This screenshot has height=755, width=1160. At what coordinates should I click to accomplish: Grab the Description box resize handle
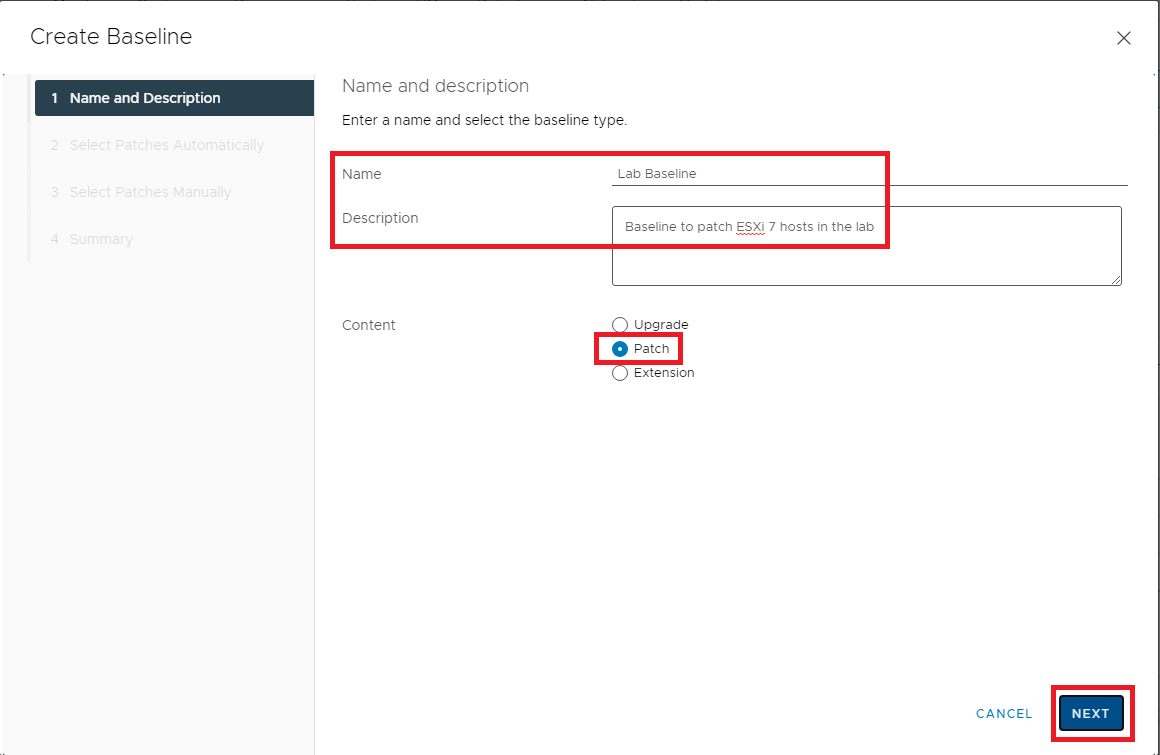pos(1116,280)
